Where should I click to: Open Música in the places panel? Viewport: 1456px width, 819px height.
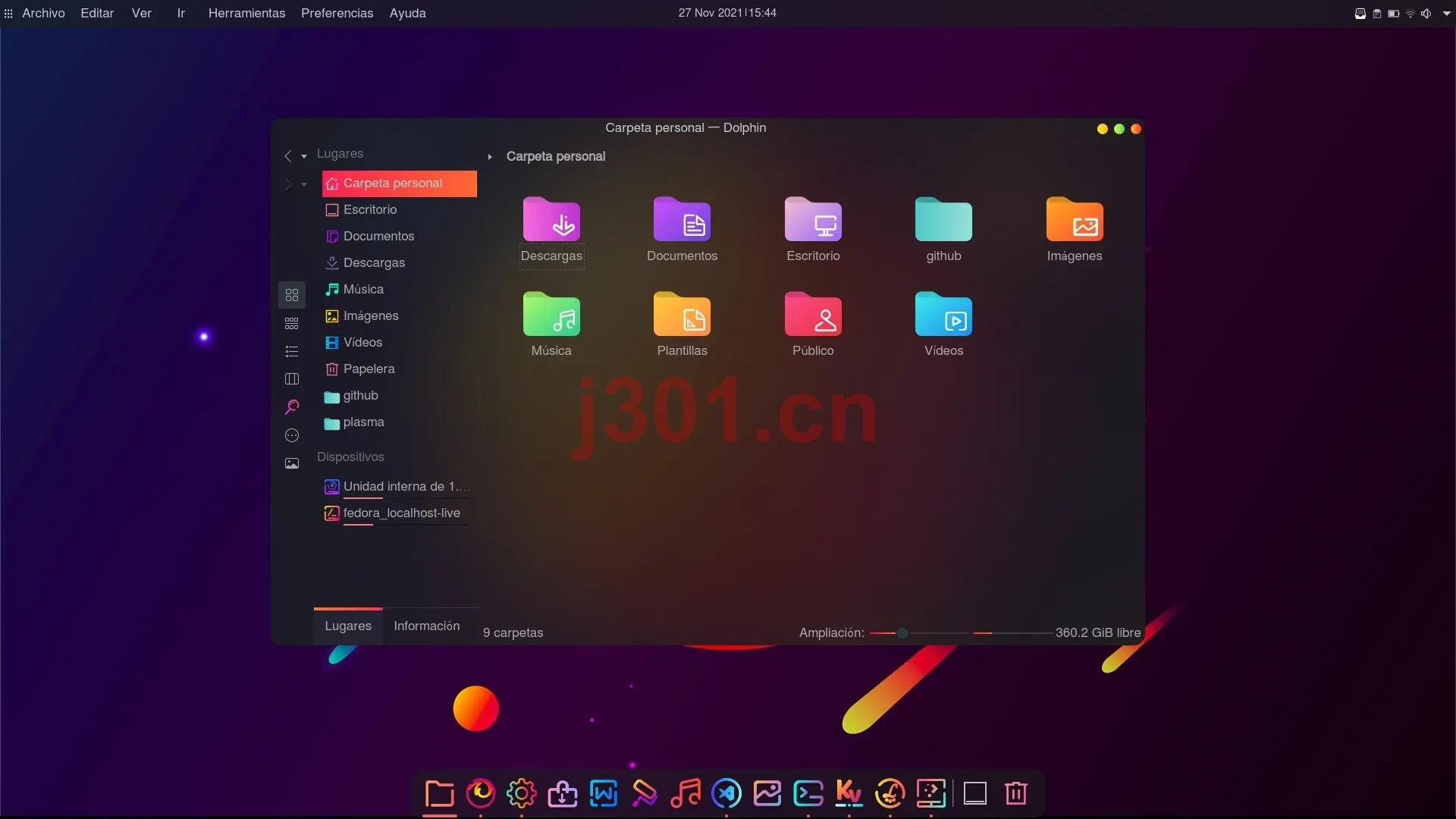click(400, 290)
